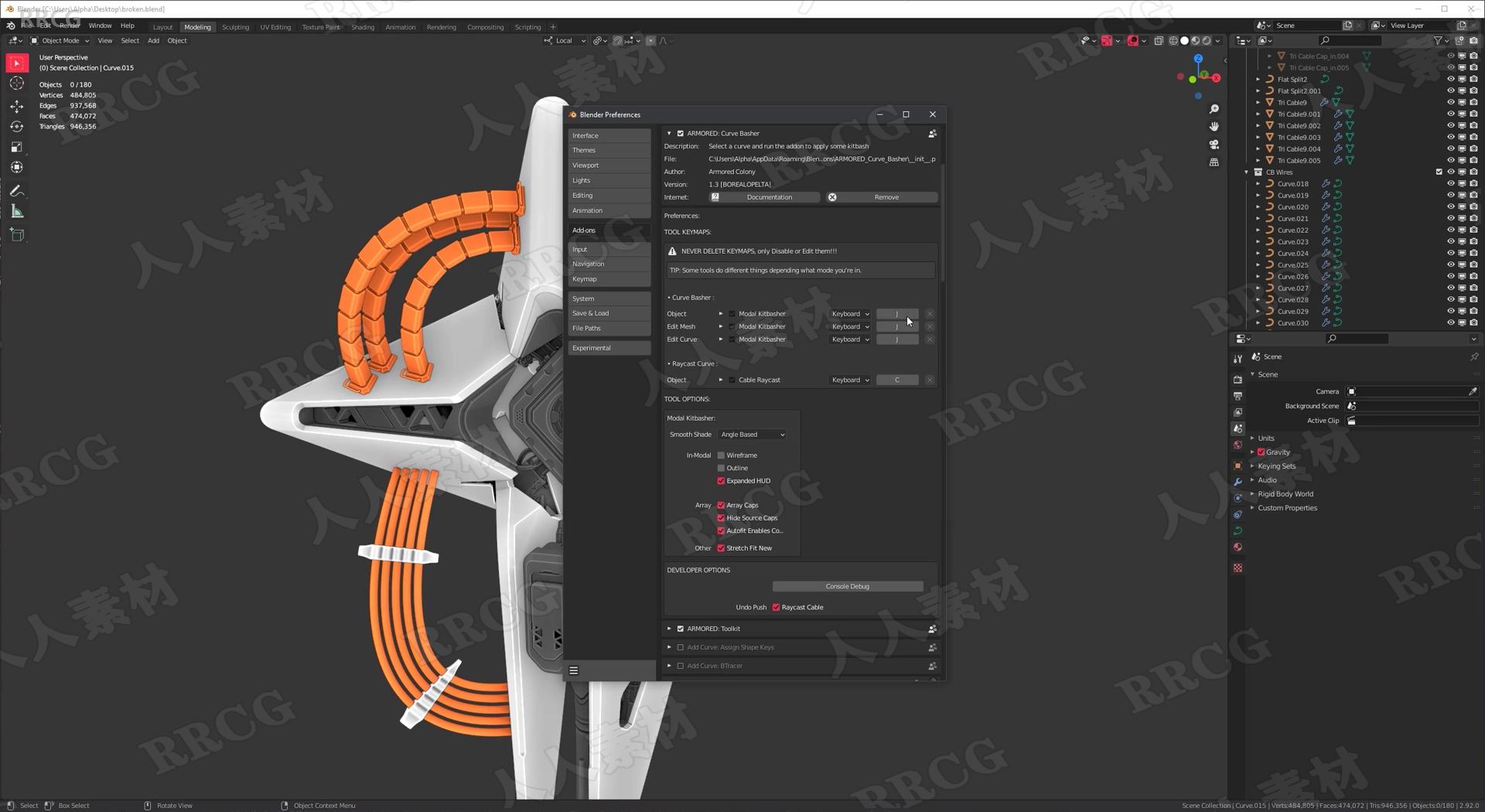Toggle the Wireframe In-Modal checkbox
The image size is (1485, 812).
pyautogui.click(x=721, y=455)
